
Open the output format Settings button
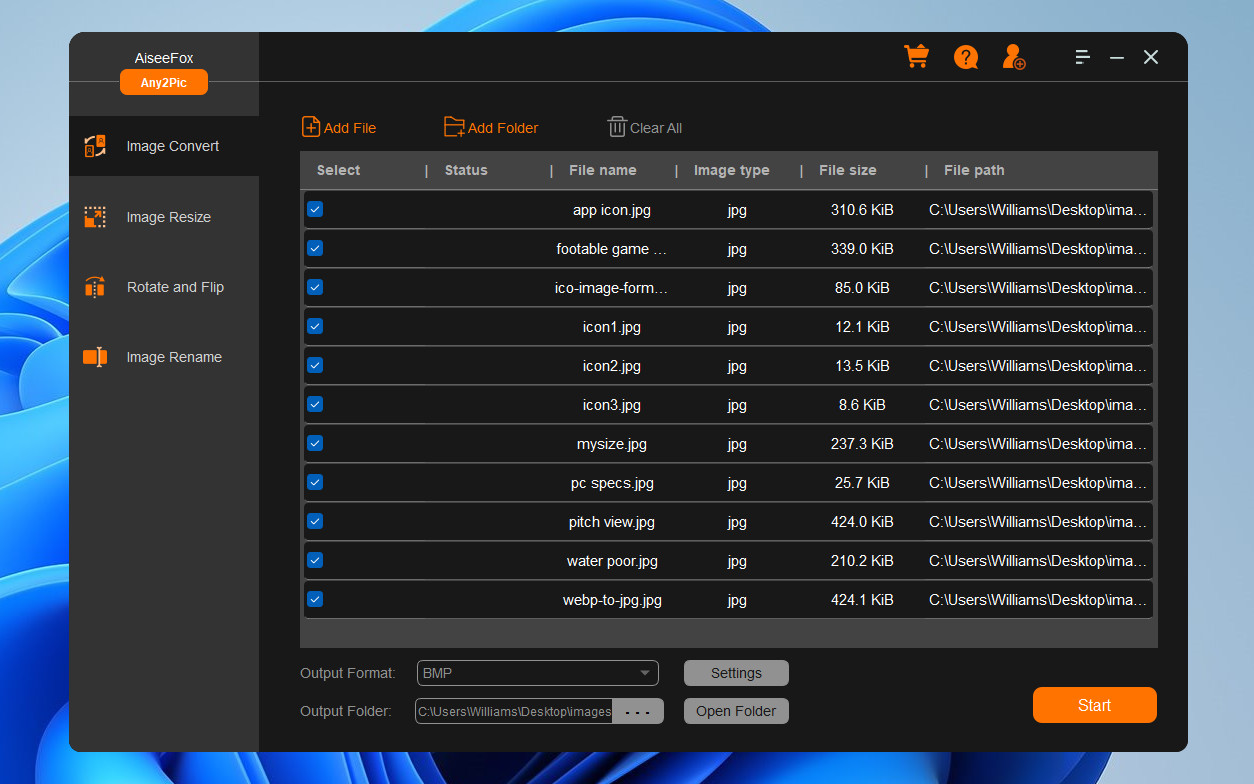tap(736, 673)
